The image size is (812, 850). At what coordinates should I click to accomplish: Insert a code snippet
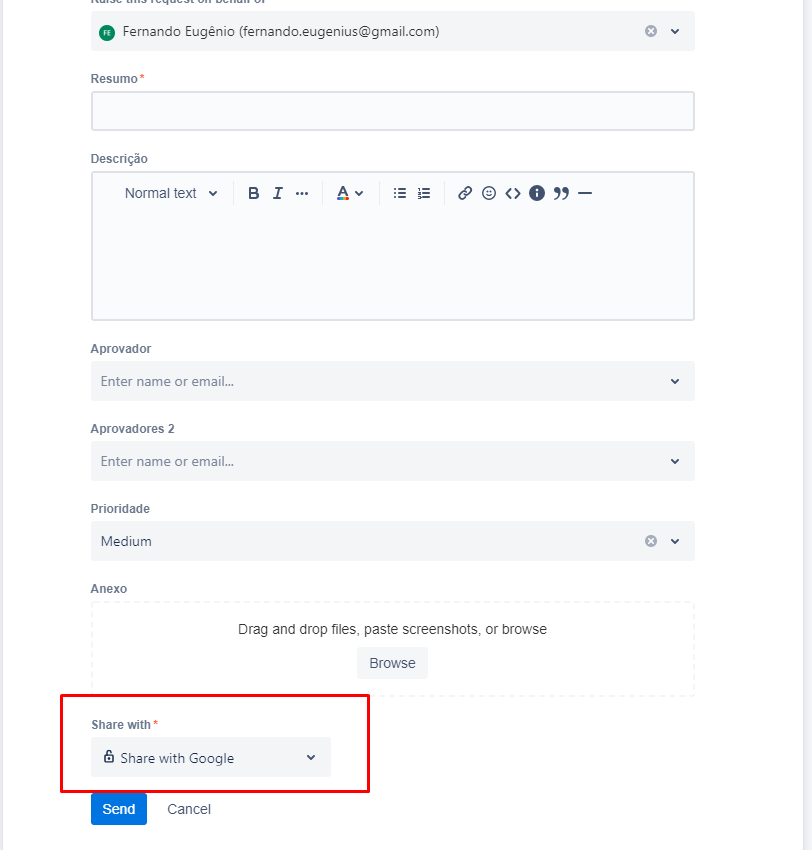click(513, 193)
